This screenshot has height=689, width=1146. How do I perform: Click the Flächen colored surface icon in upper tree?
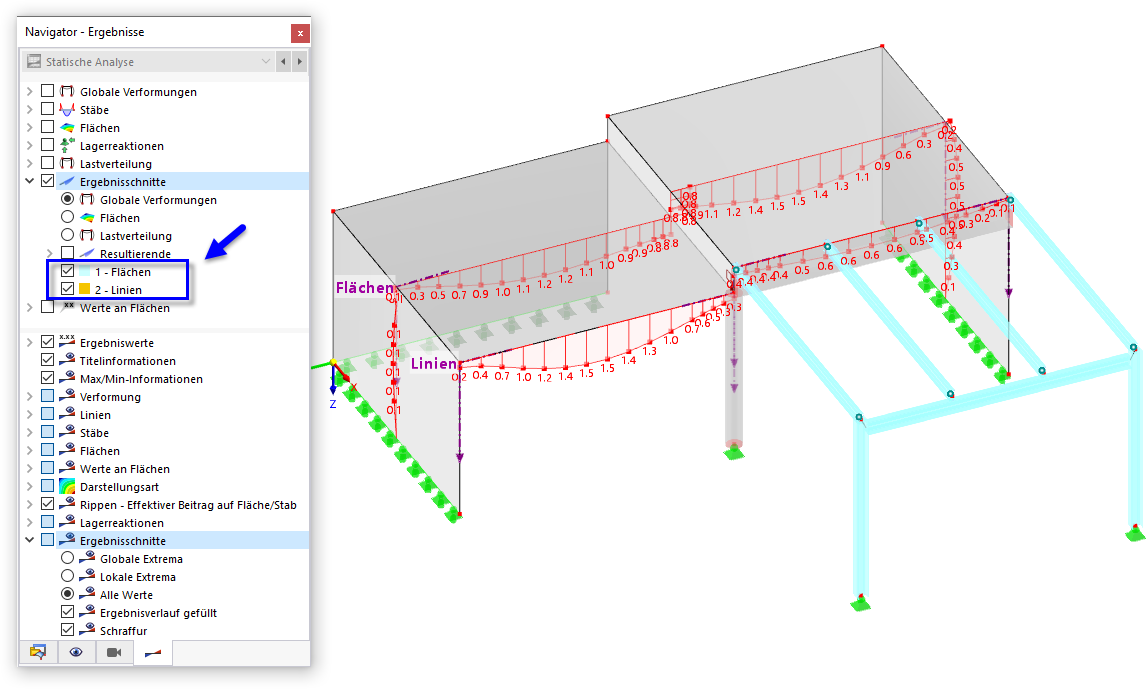[x=67, y=128]
